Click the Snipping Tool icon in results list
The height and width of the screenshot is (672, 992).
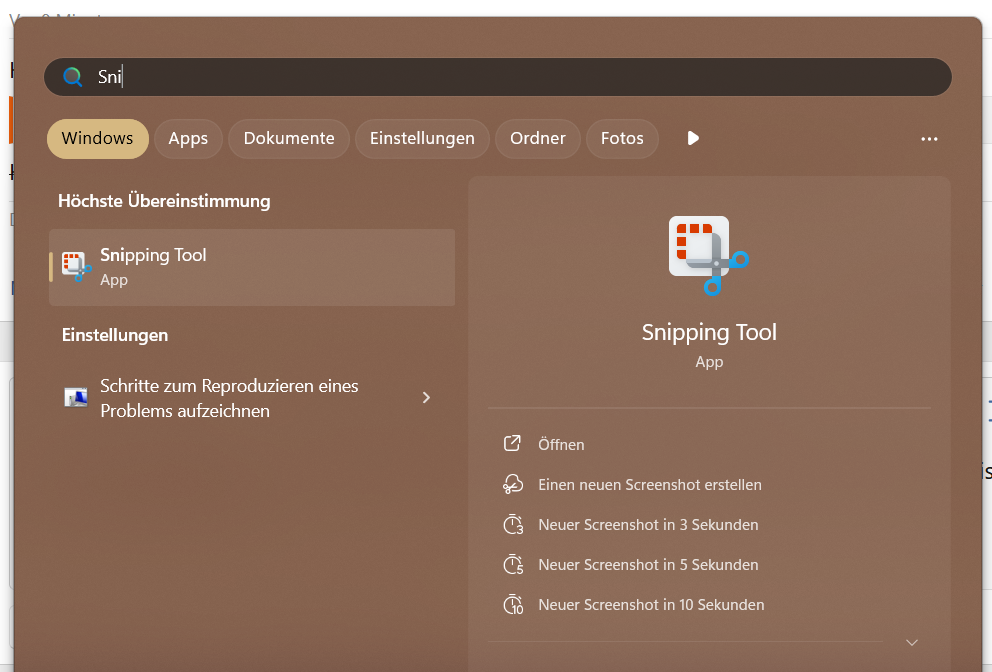76,266
